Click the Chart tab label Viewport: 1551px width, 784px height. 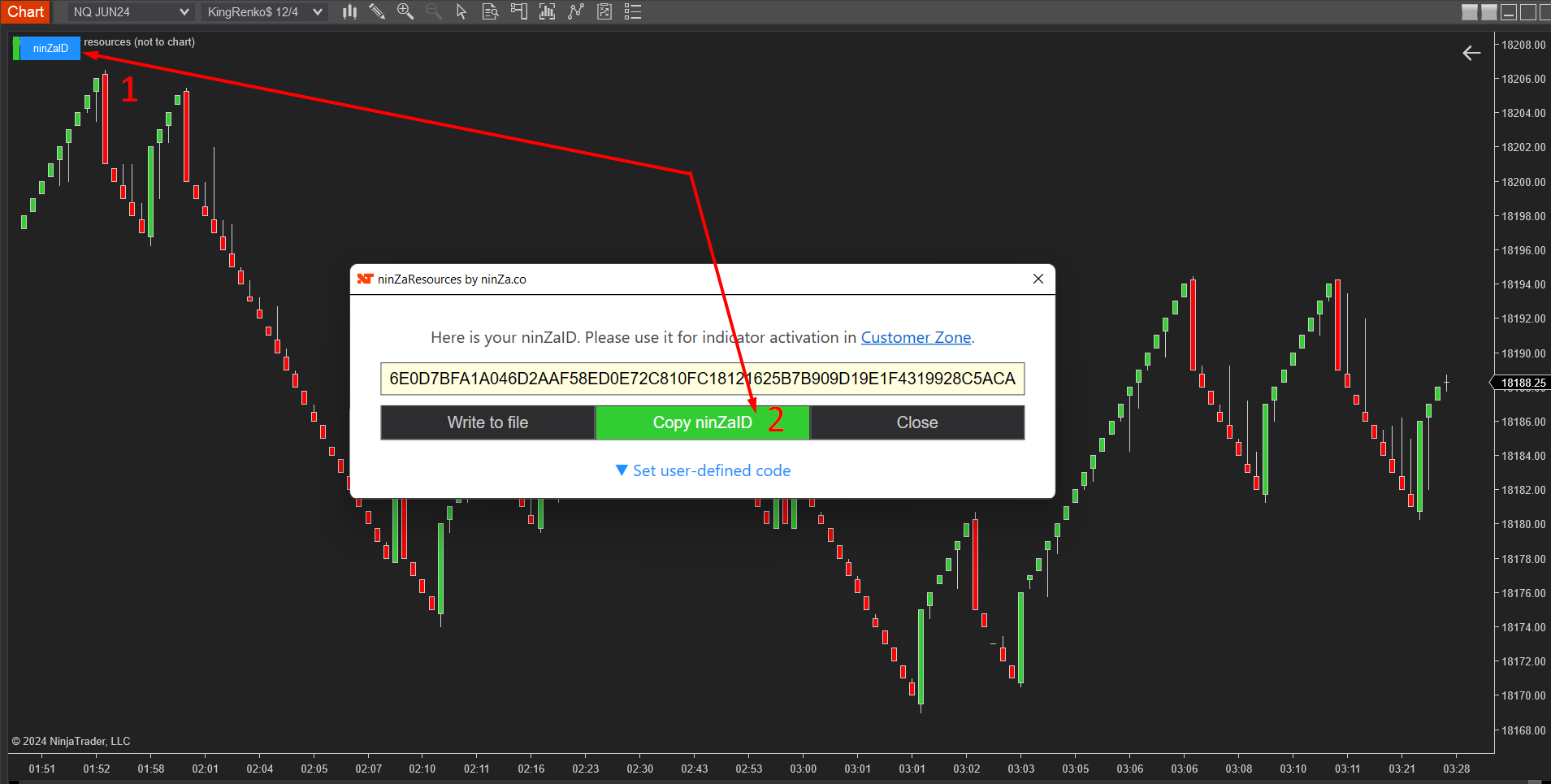coord(26,11)
